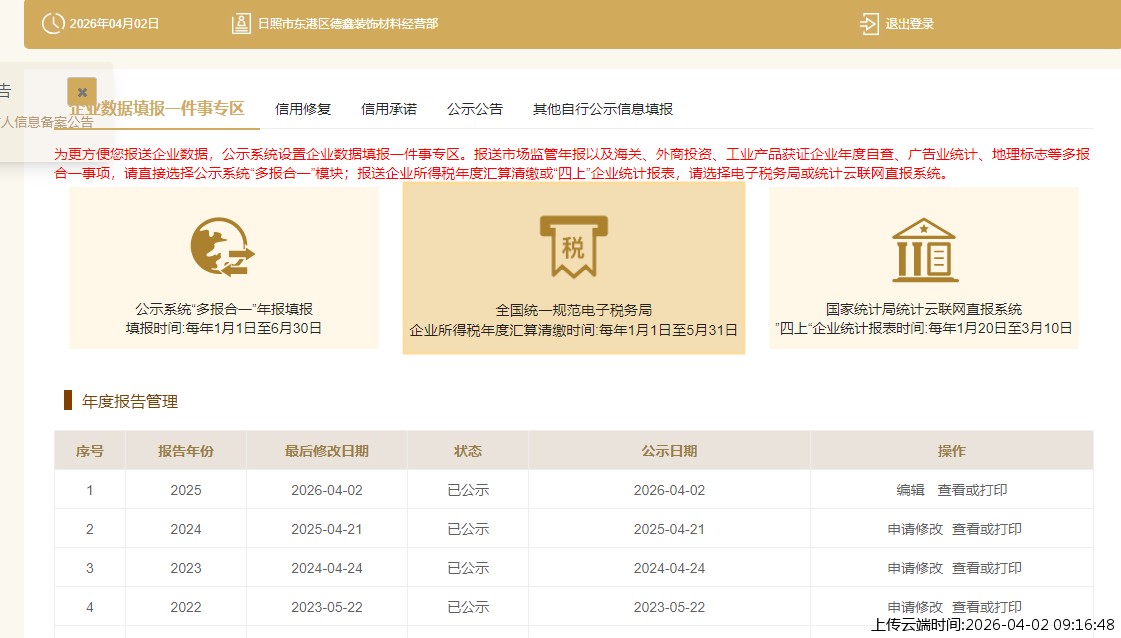This screenshot has width=1121, height=638.
Task: Click 退出登录 to log out
Action: point(909,24)
